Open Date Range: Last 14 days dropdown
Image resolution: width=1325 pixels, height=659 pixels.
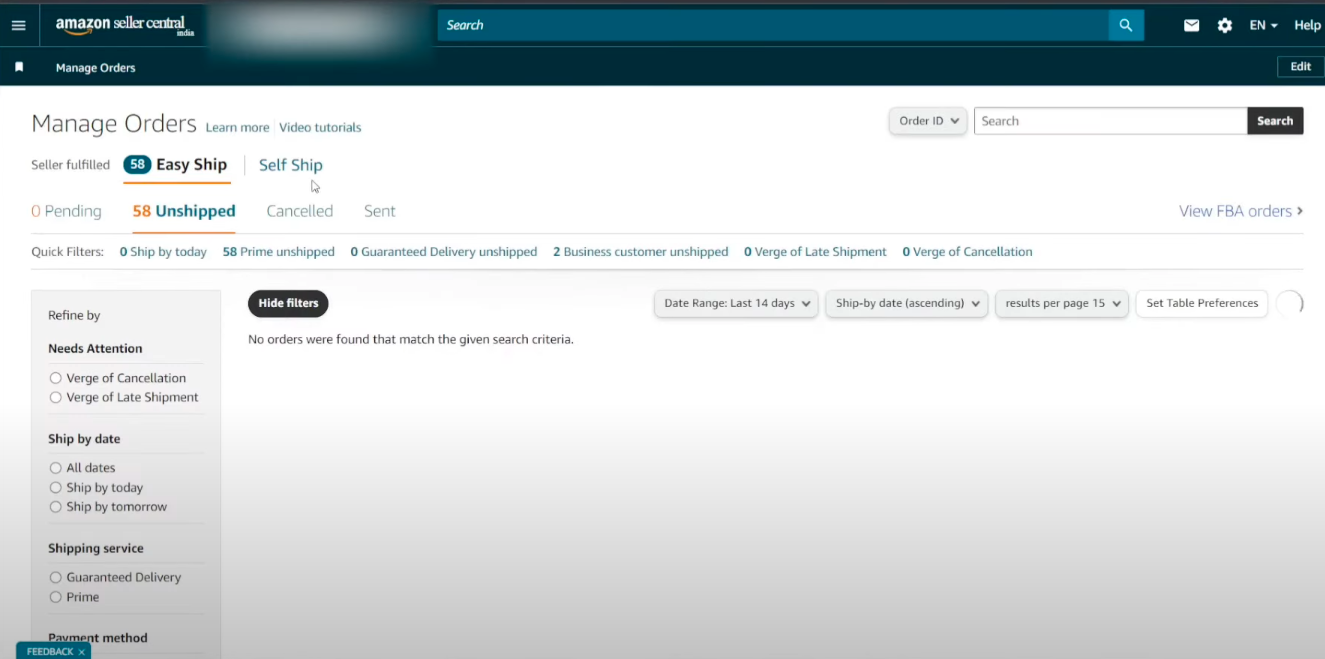pyautogui.click(x=736, y=303)
